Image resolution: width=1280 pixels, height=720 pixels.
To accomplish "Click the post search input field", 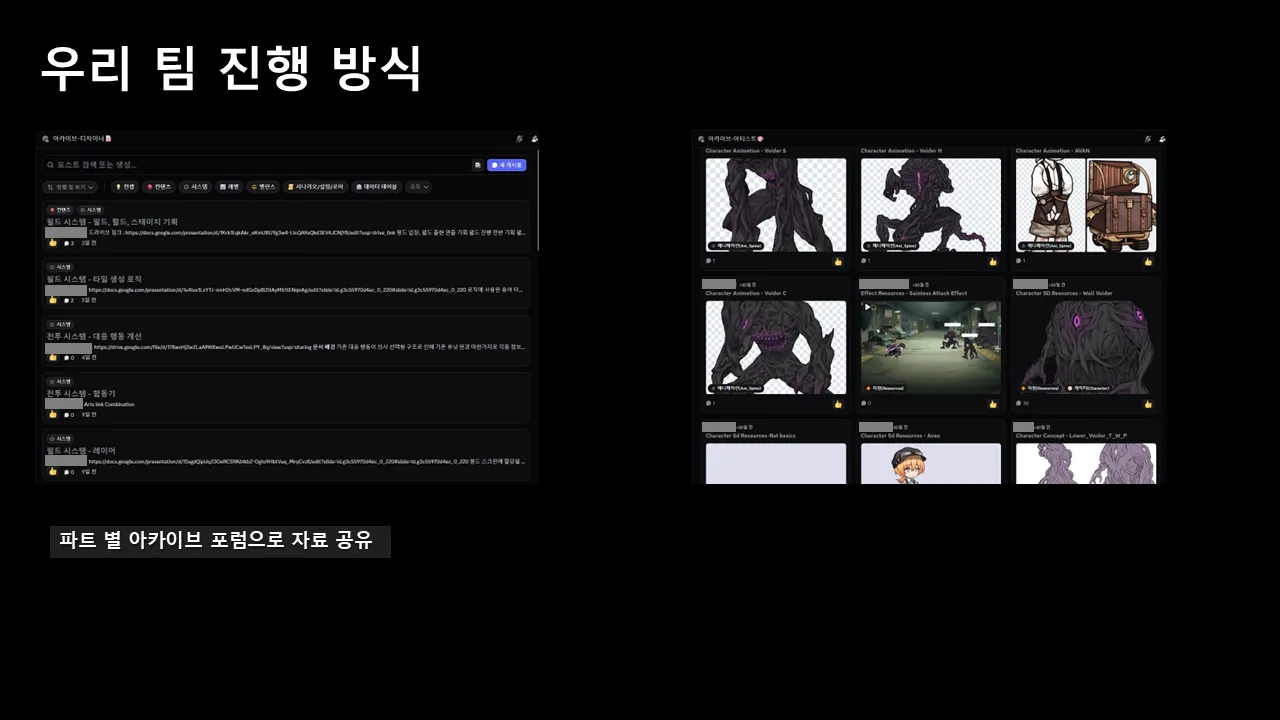I will pyautogui.click(x=255, y=164).
